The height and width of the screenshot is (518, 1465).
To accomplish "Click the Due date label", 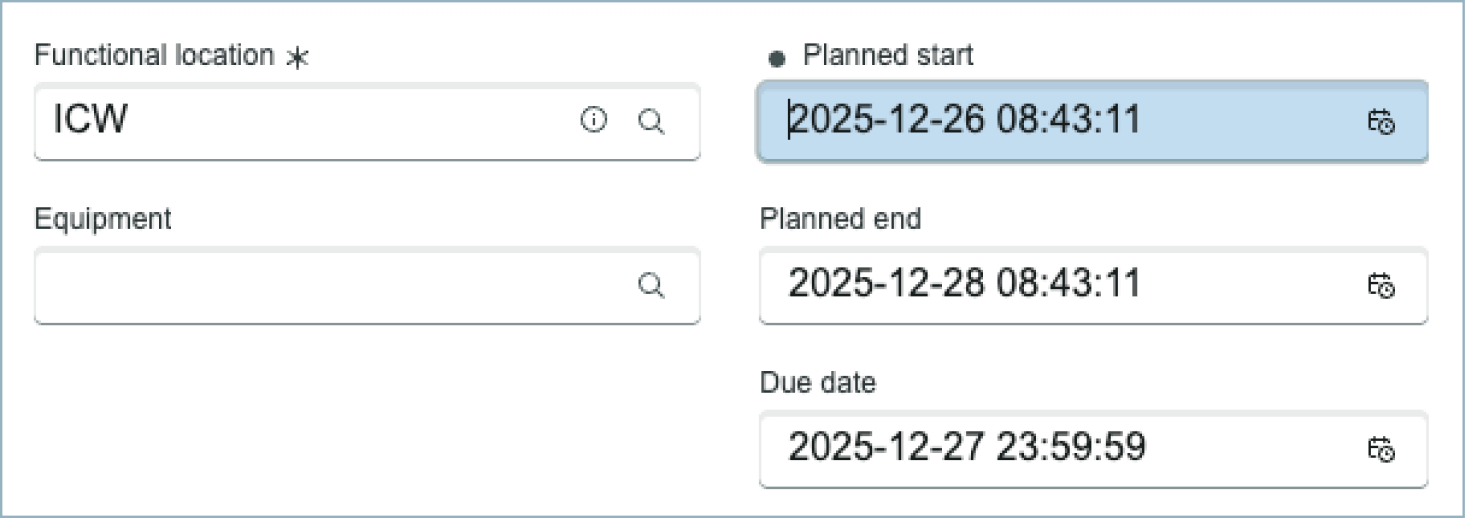I will pos(818,382).
